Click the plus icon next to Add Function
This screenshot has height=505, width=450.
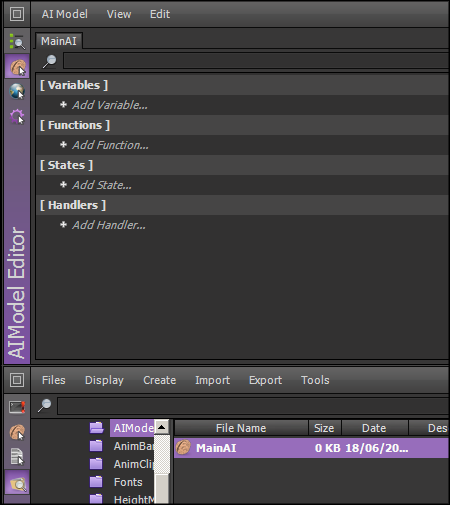(x=63, y=145)
